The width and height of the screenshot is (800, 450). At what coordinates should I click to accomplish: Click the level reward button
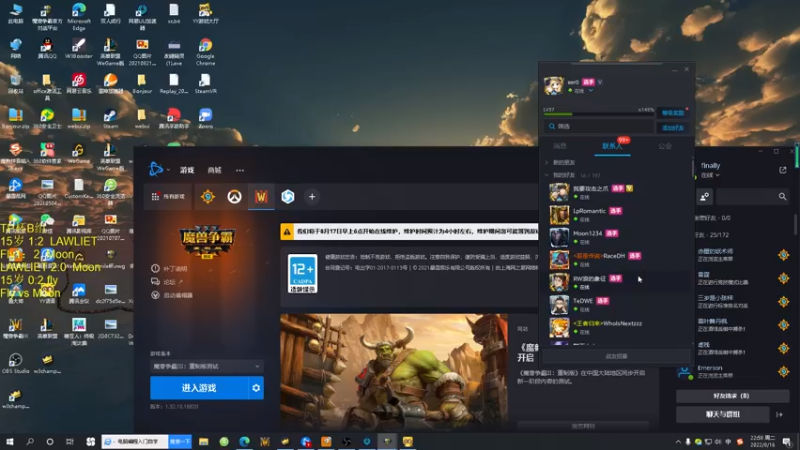pos(672,113)
